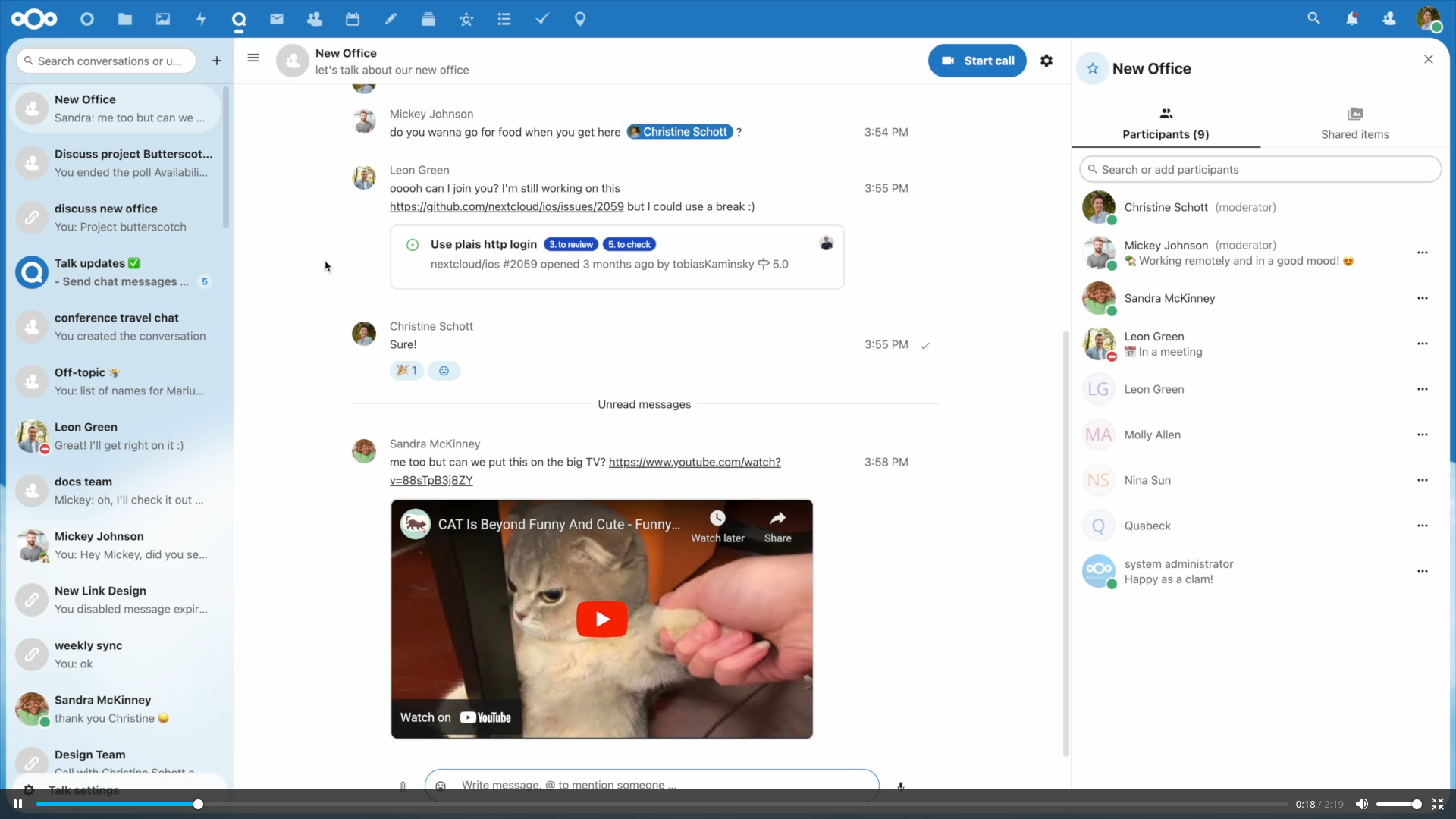The height and width of the screenshot is (819, 1456).
Task: Toggle the conversation list hamburger button
Action: (253, 58)
